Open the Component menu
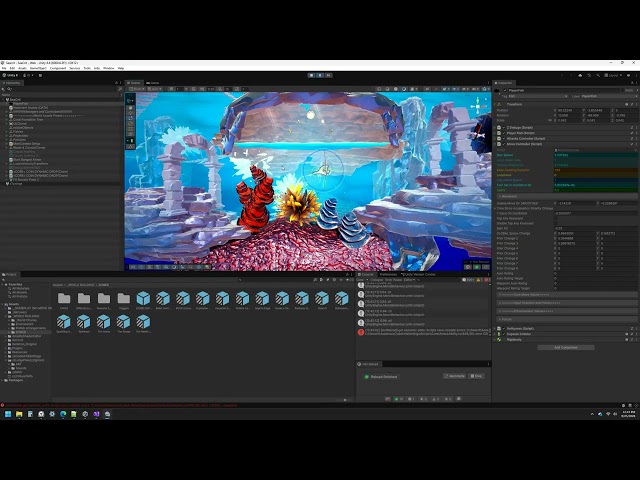Image resolution: width=640 pixels, height=480 pixels. 58,68
